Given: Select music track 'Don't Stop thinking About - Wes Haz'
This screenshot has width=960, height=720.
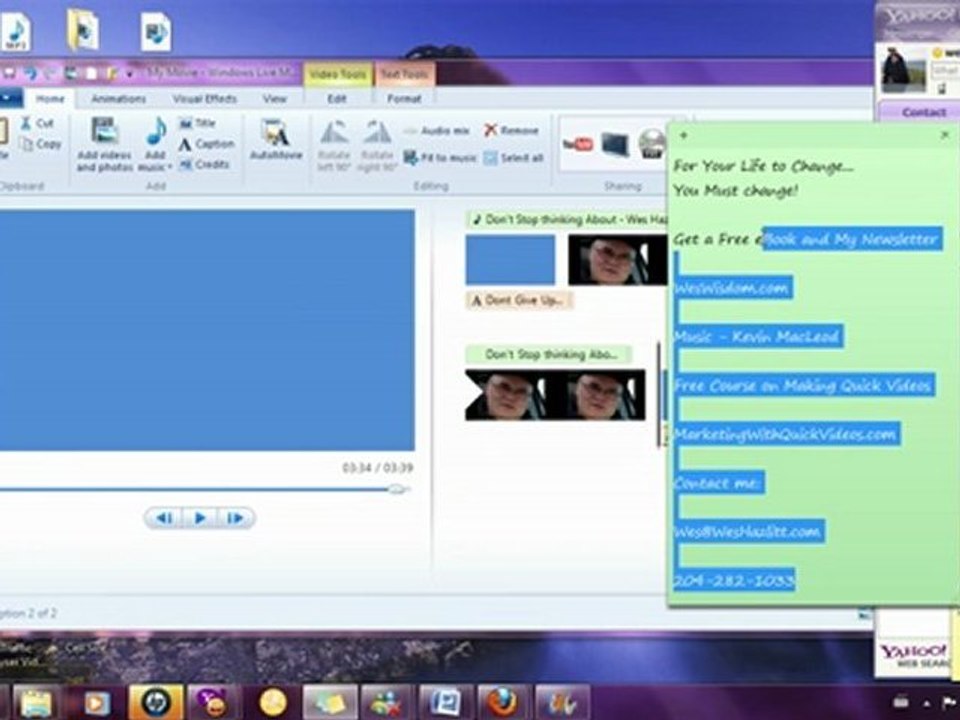Looking at the screenshot, I should click(x=566, y=219).
